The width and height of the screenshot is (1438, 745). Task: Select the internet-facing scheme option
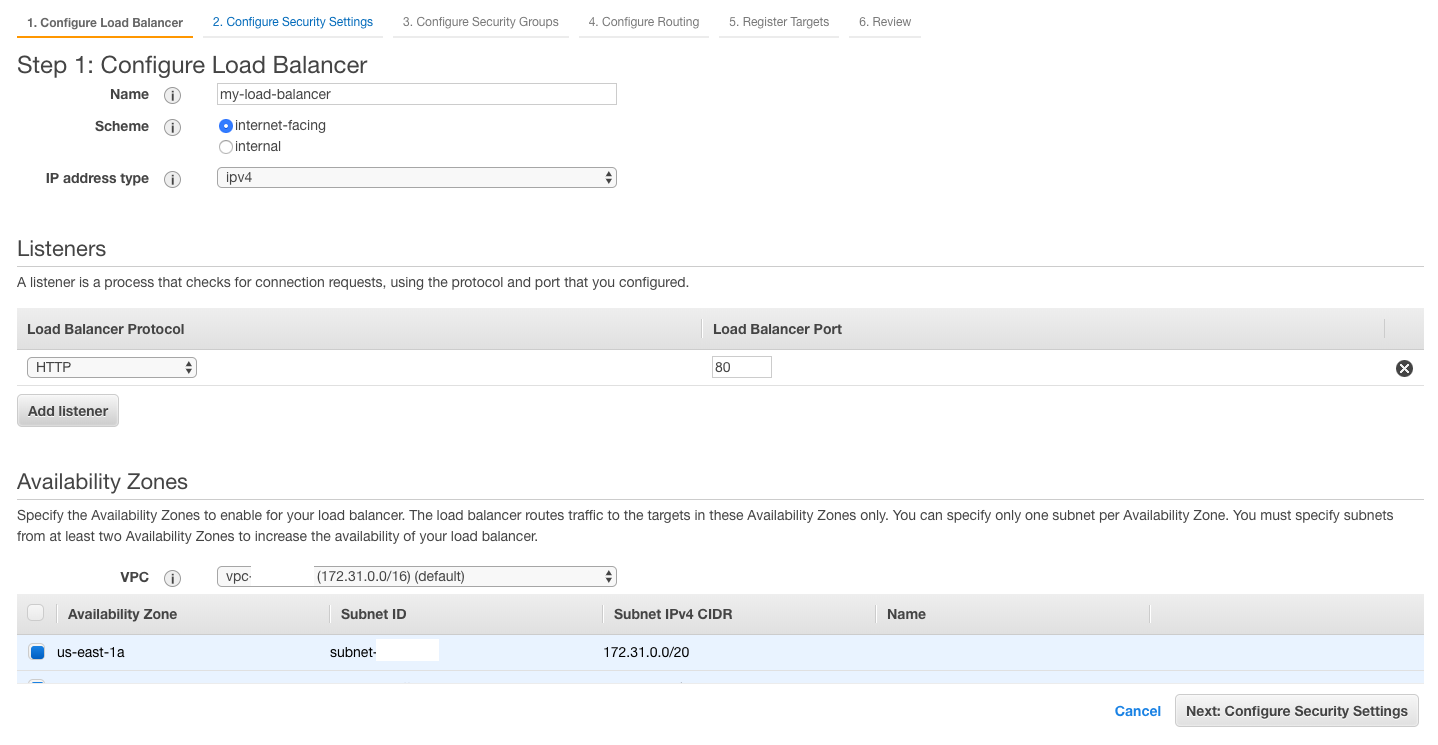(x=226, y=126)
